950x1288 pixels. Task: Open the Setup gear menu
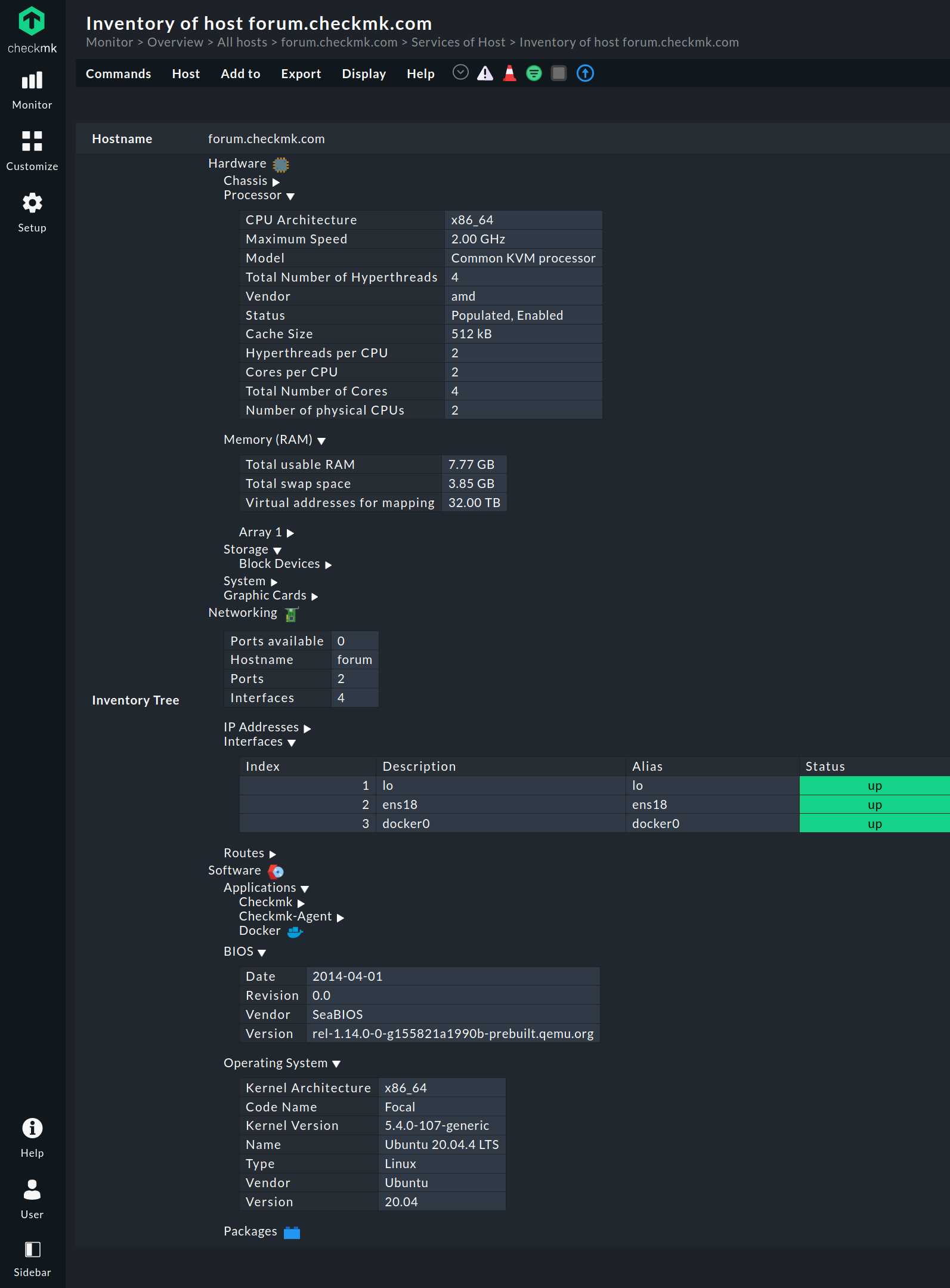[x=32, y=213]
